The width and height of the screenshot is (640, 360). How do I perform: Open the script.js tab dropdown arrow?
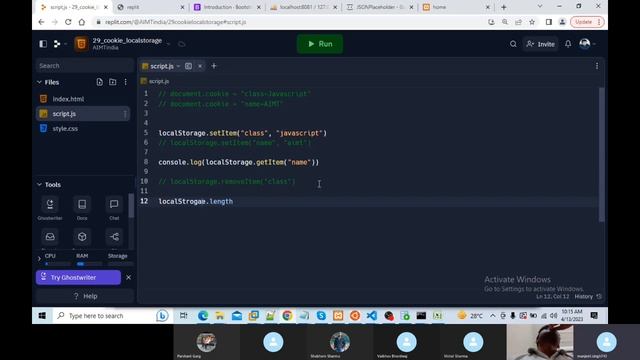[178, 66]
